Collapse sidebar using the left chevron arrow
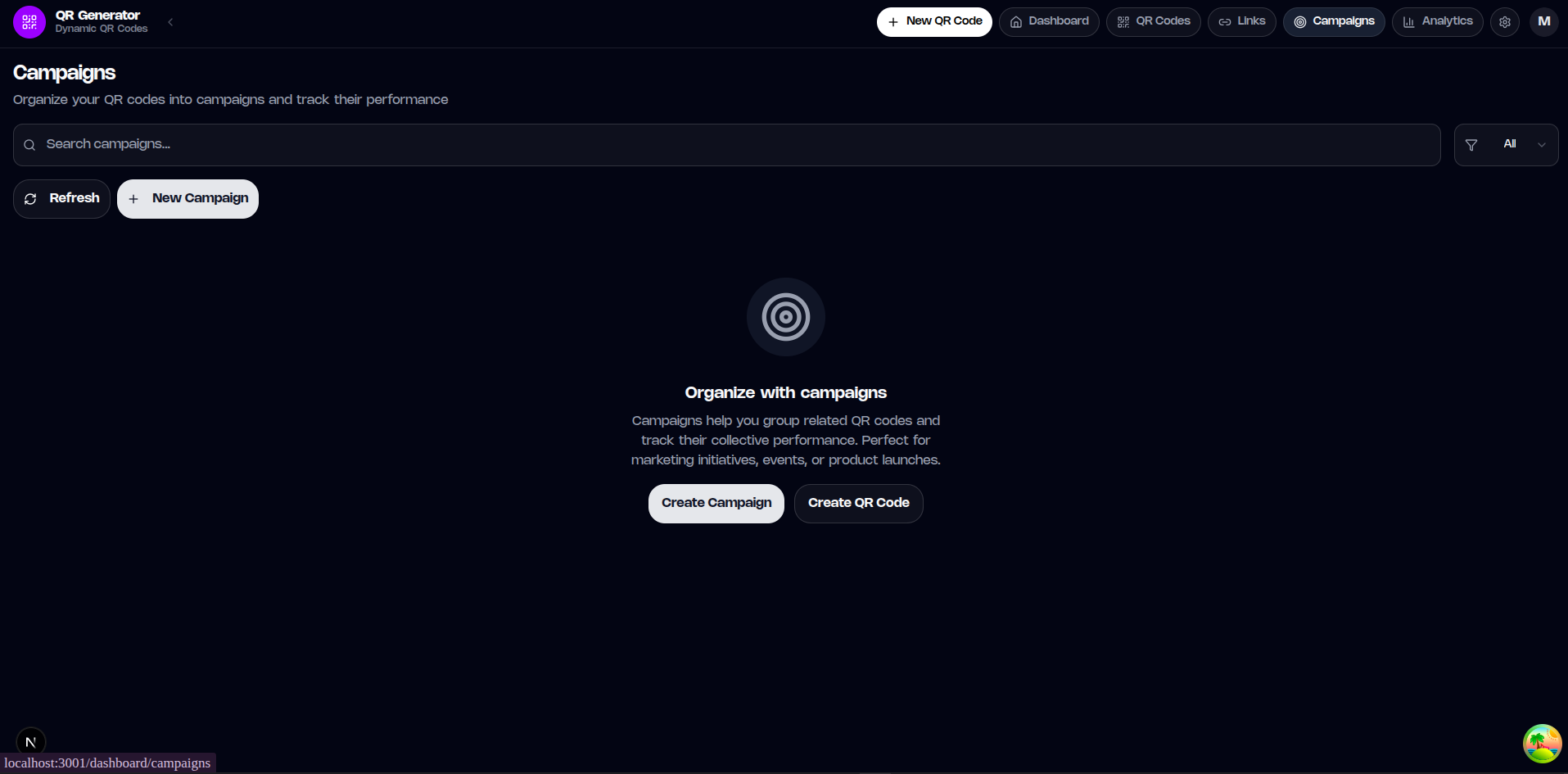This screenshot has height=774, width=1568. (170, 22)
